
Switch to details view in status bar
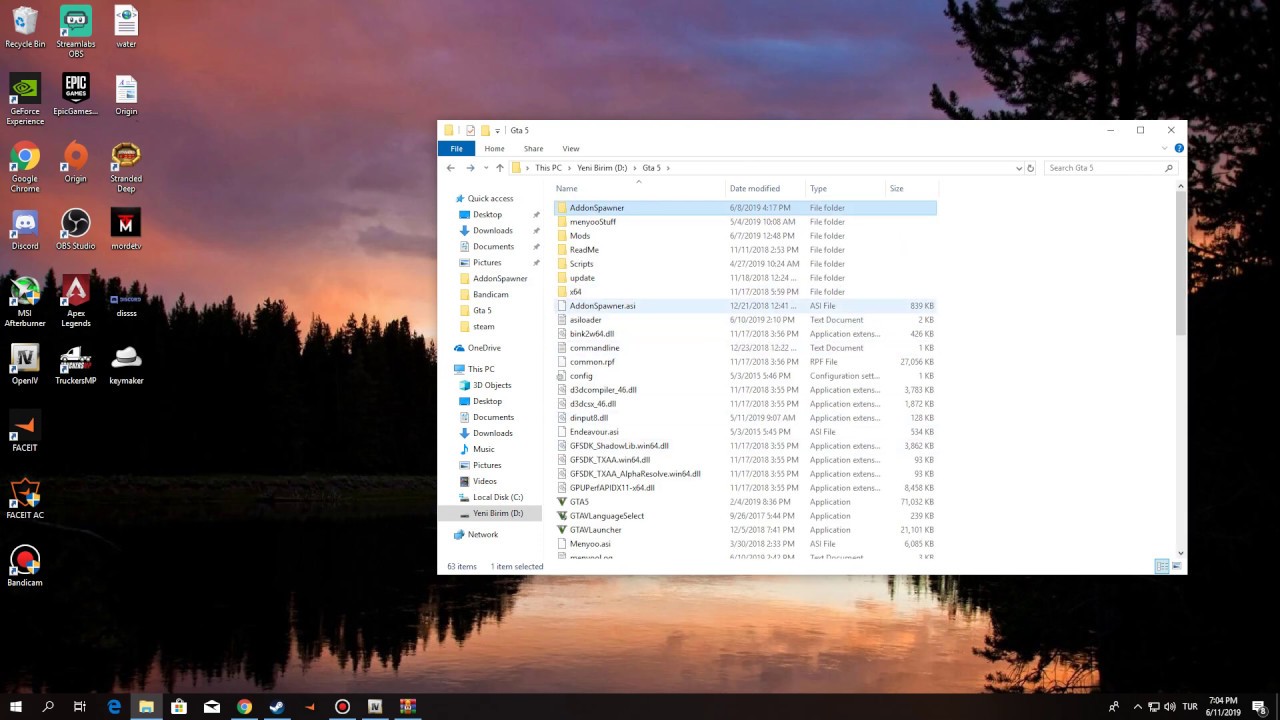tap(1162, 566)
